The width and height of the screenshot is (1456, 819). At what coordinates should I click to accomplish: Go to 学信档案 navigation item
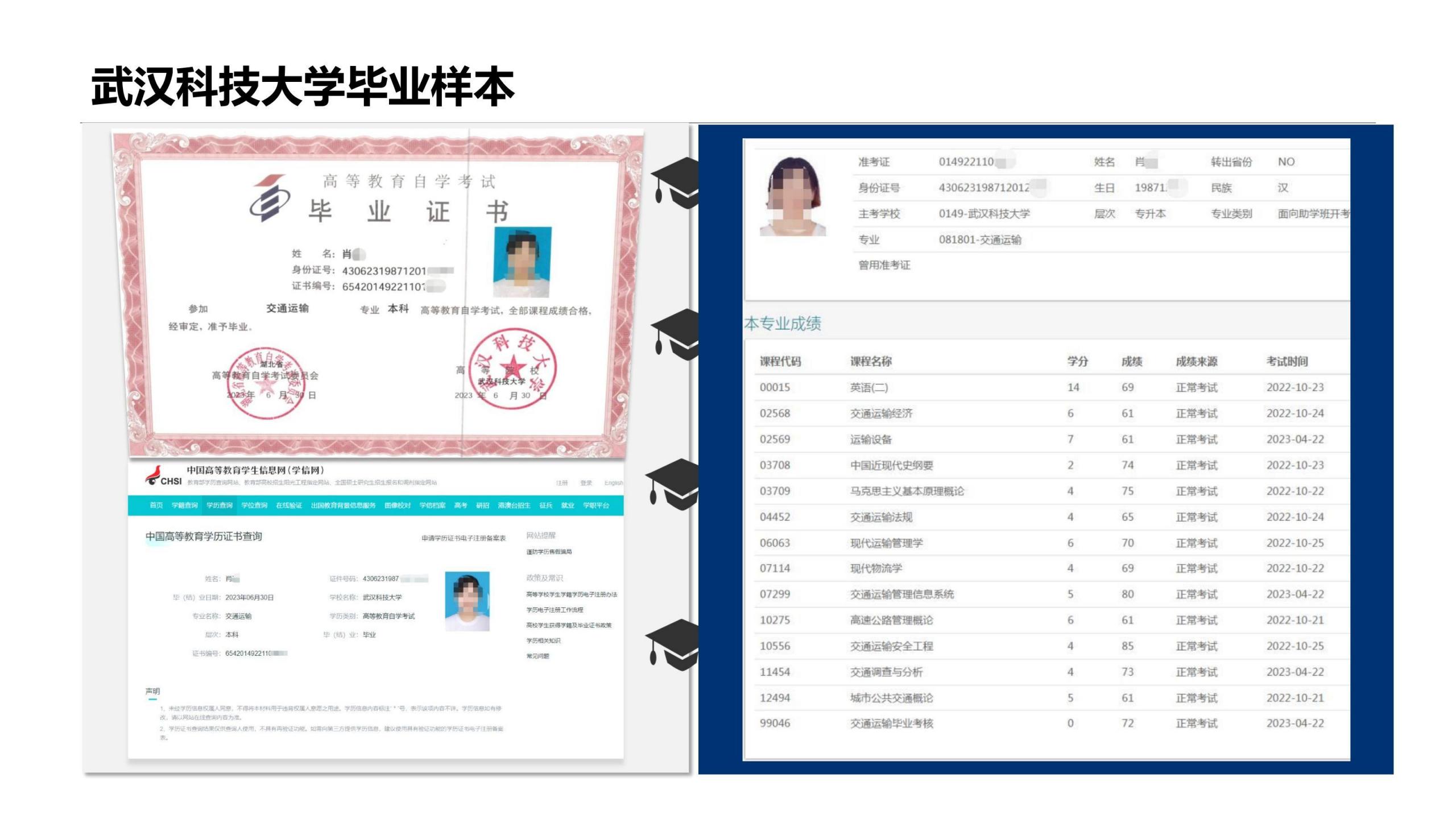click(x=432, y=505)
